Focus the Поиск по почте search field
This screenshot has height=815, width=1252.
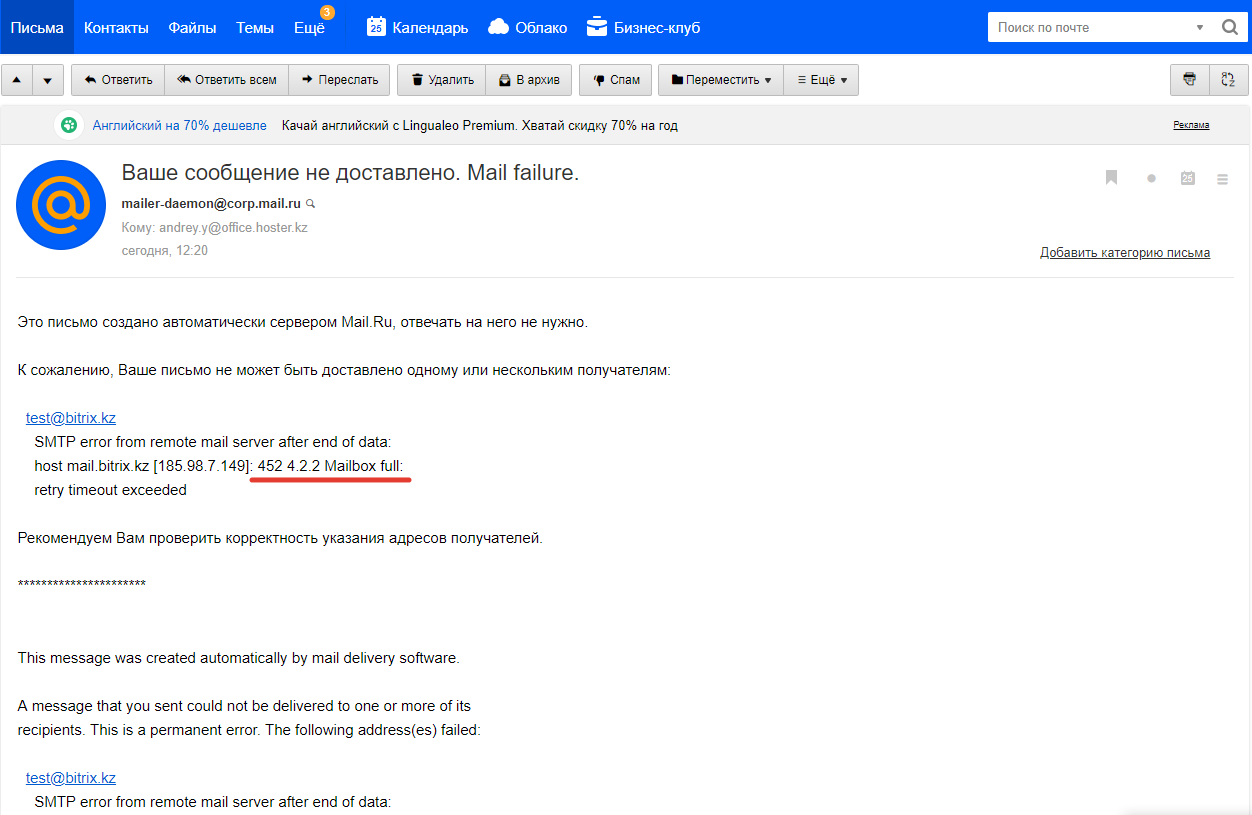point(1090,28)
